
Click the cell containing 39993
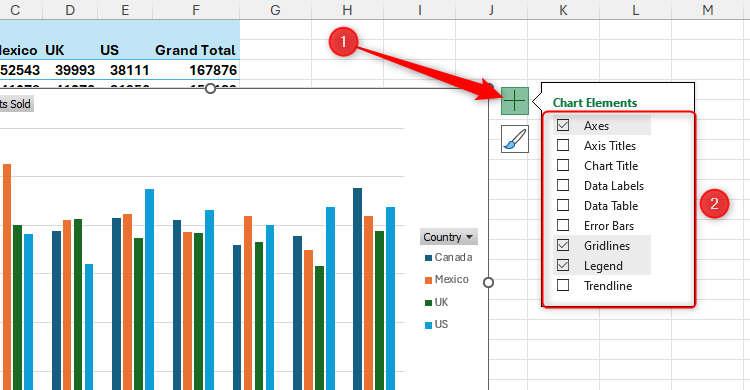(x=70, y=70)
